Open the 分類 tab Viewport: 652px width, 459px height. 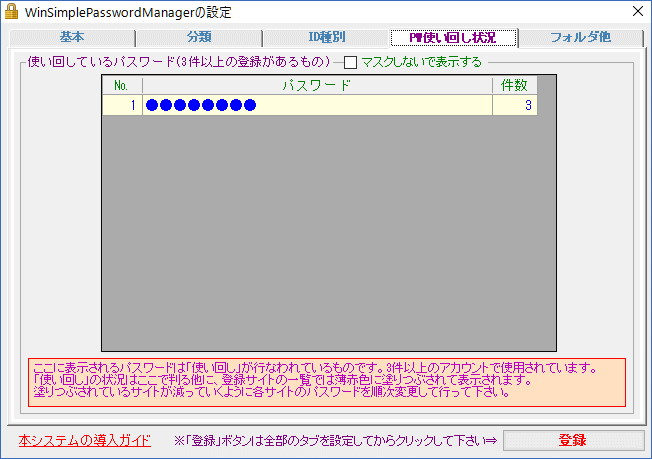point(199,37)
